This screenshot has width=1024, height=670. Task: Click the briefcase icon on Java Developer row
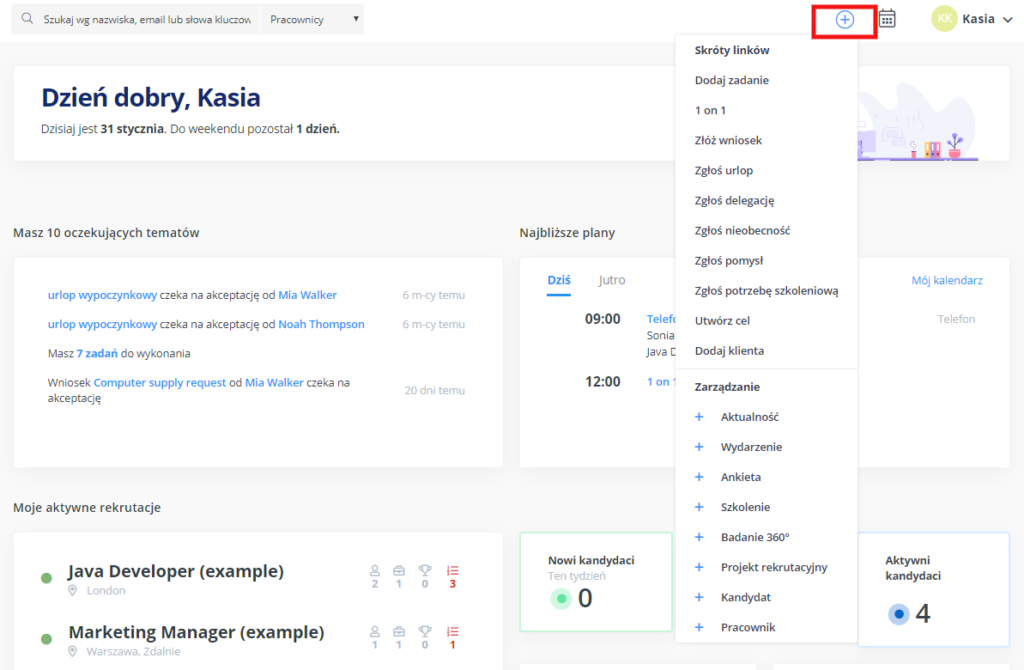400,572
